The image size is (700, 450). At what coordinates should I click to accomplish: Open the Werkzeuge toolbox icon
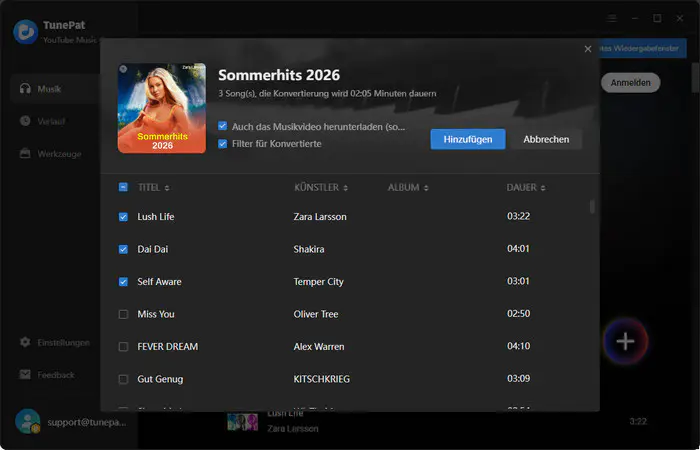[25, 154]
